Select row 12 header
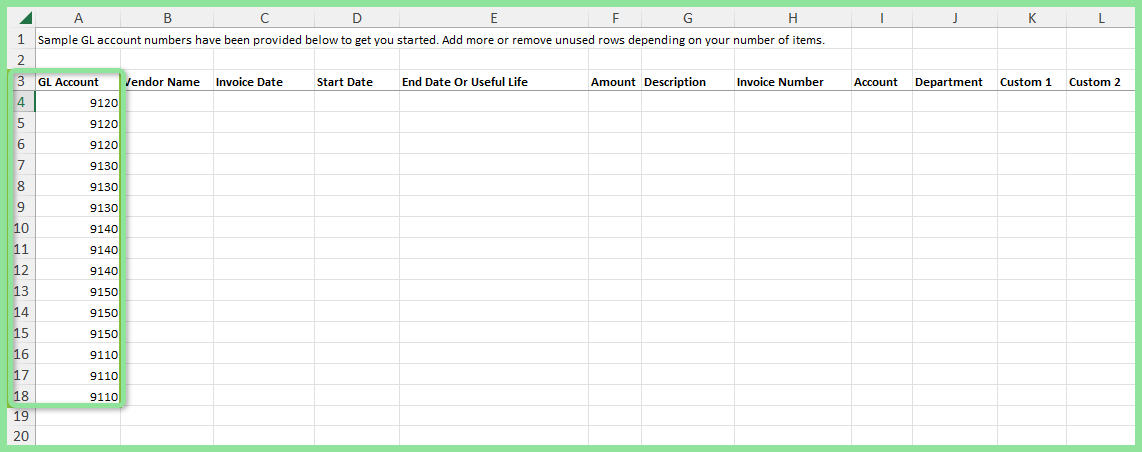Viewport: 1142px width, 452px height. click(x=21, y=270)
